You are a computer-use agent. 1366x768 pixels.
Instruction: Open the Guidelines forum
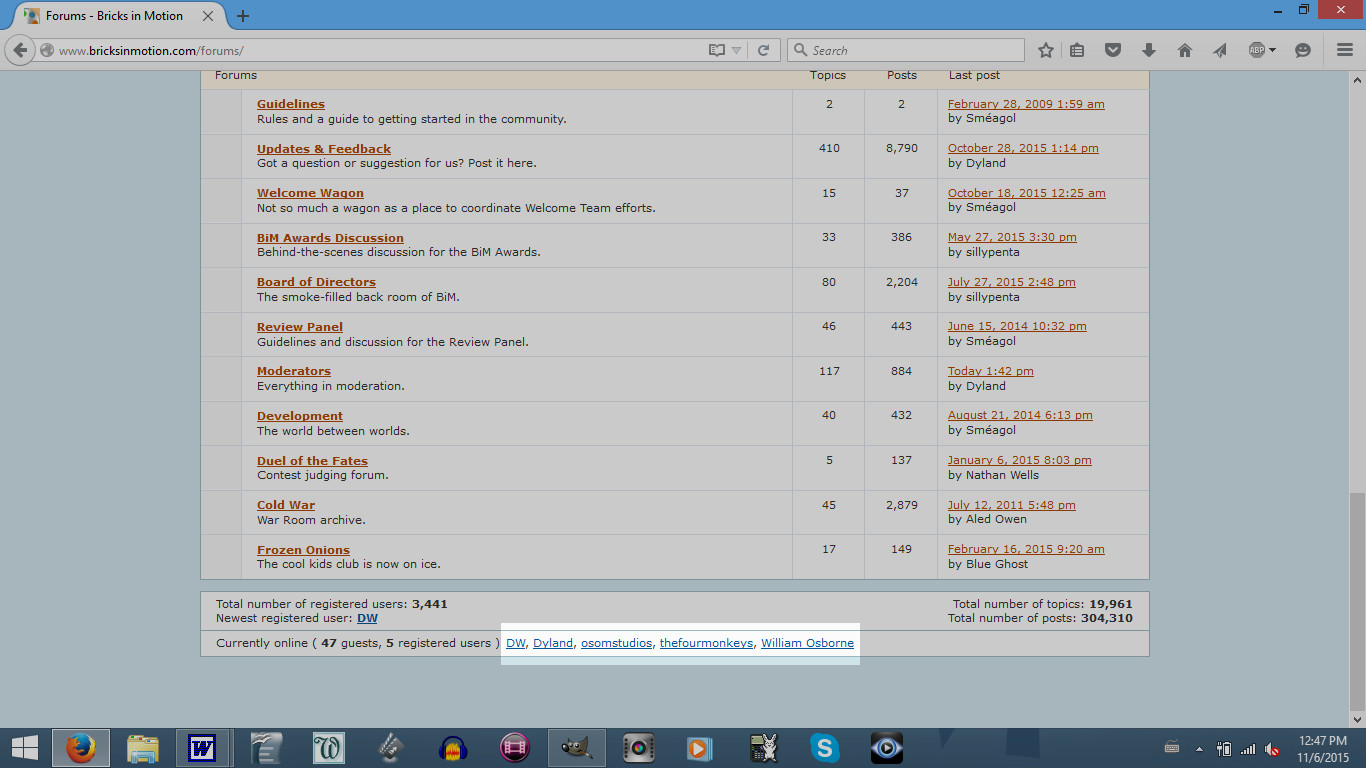(x=291, y=104)
